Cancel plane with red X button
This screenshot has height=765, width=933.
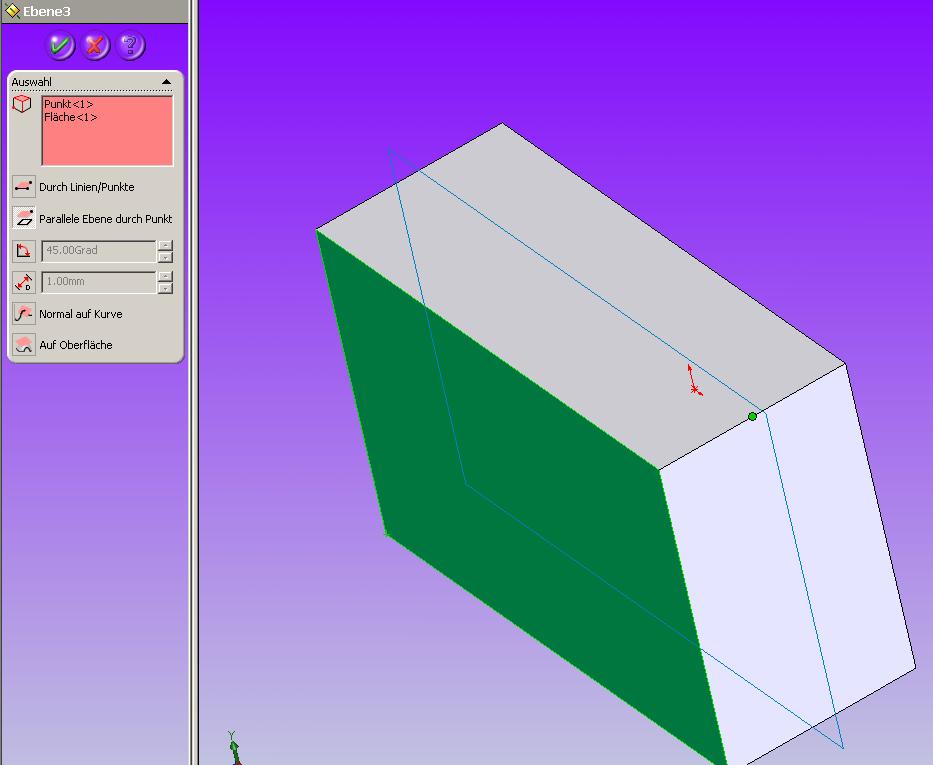tap(95, 46)
